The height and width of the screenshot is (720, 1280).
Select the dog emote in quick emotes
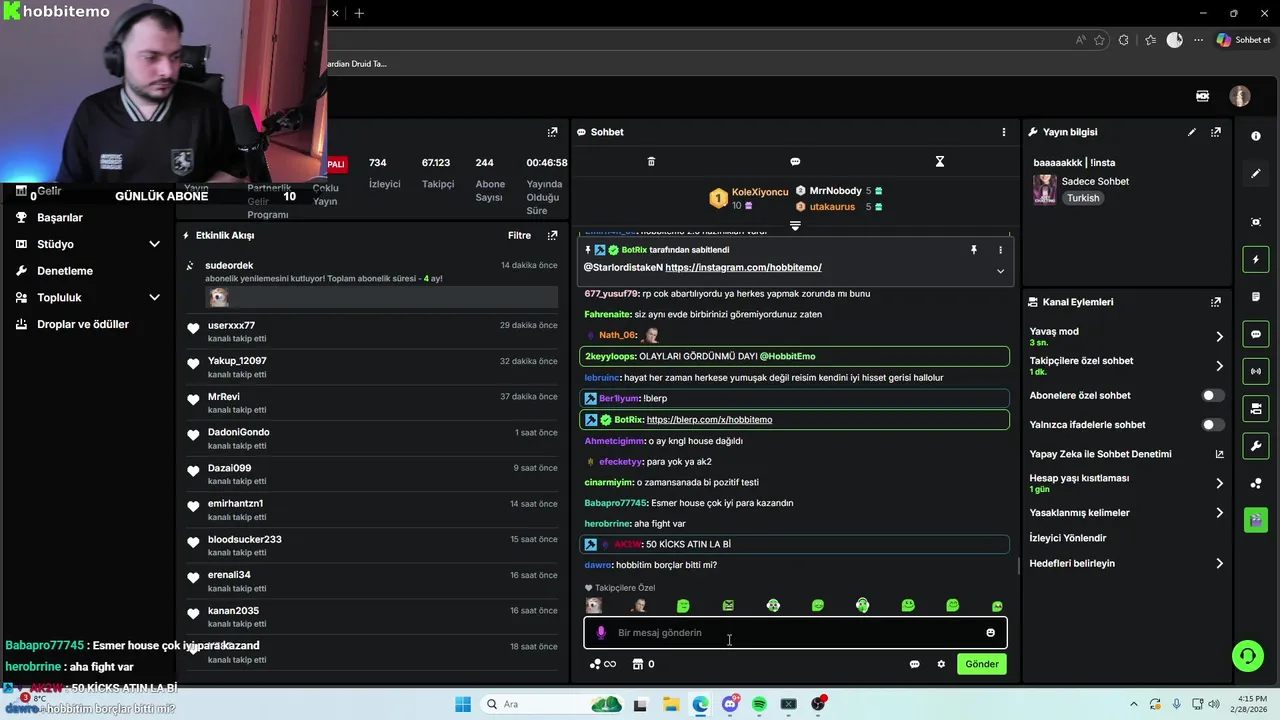pyautogui.click(x=594, y=606)
